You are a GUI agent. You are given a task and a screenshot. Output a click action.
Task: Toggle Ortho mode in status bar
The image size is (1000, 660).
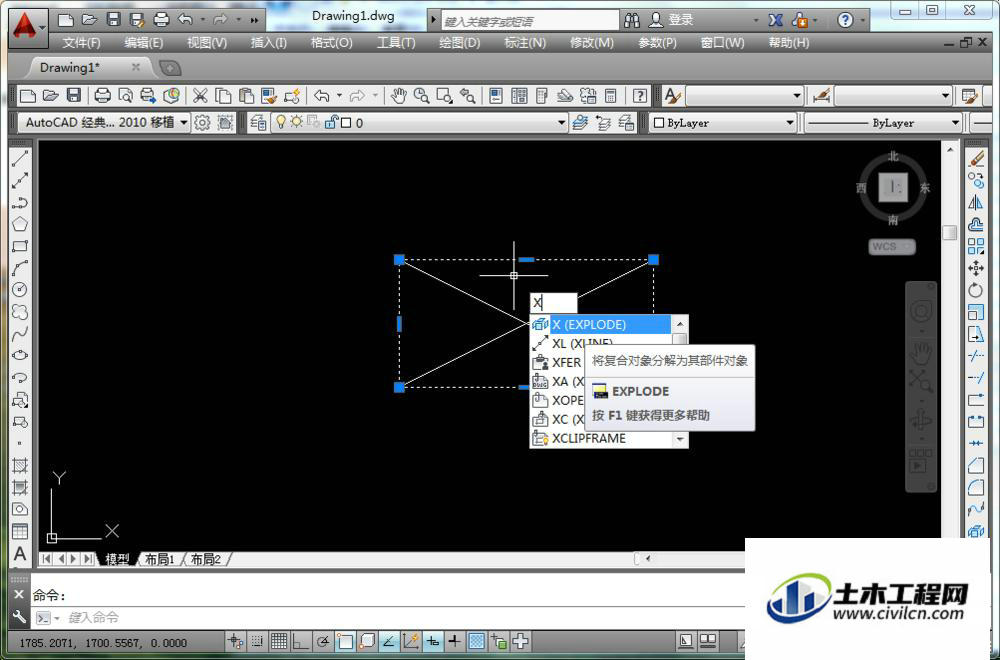[301, 642]
